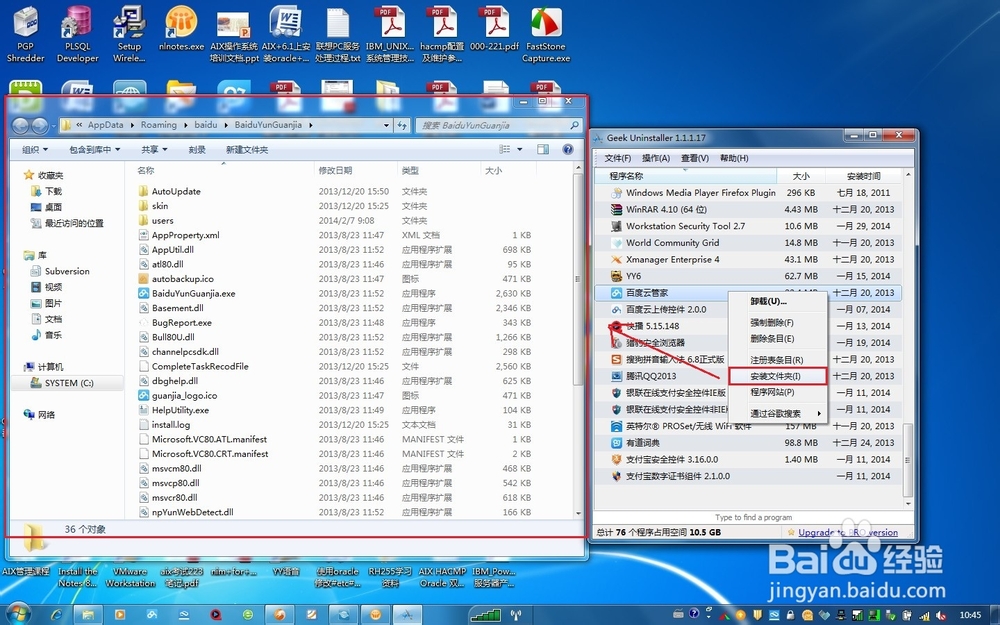The height and width of the screenshot is (625, 1000).
Task: Open address bar history dropdown arrow
Action: [x=386, y=126]
